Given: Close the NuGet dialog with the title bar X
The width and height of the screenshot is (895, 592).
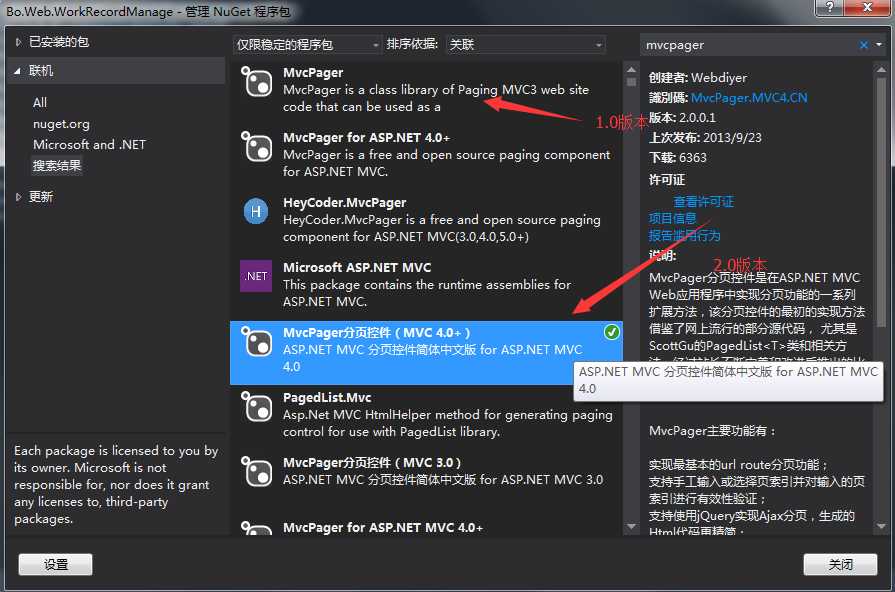Looking at the screenshot, I should [x=867, y=7].
